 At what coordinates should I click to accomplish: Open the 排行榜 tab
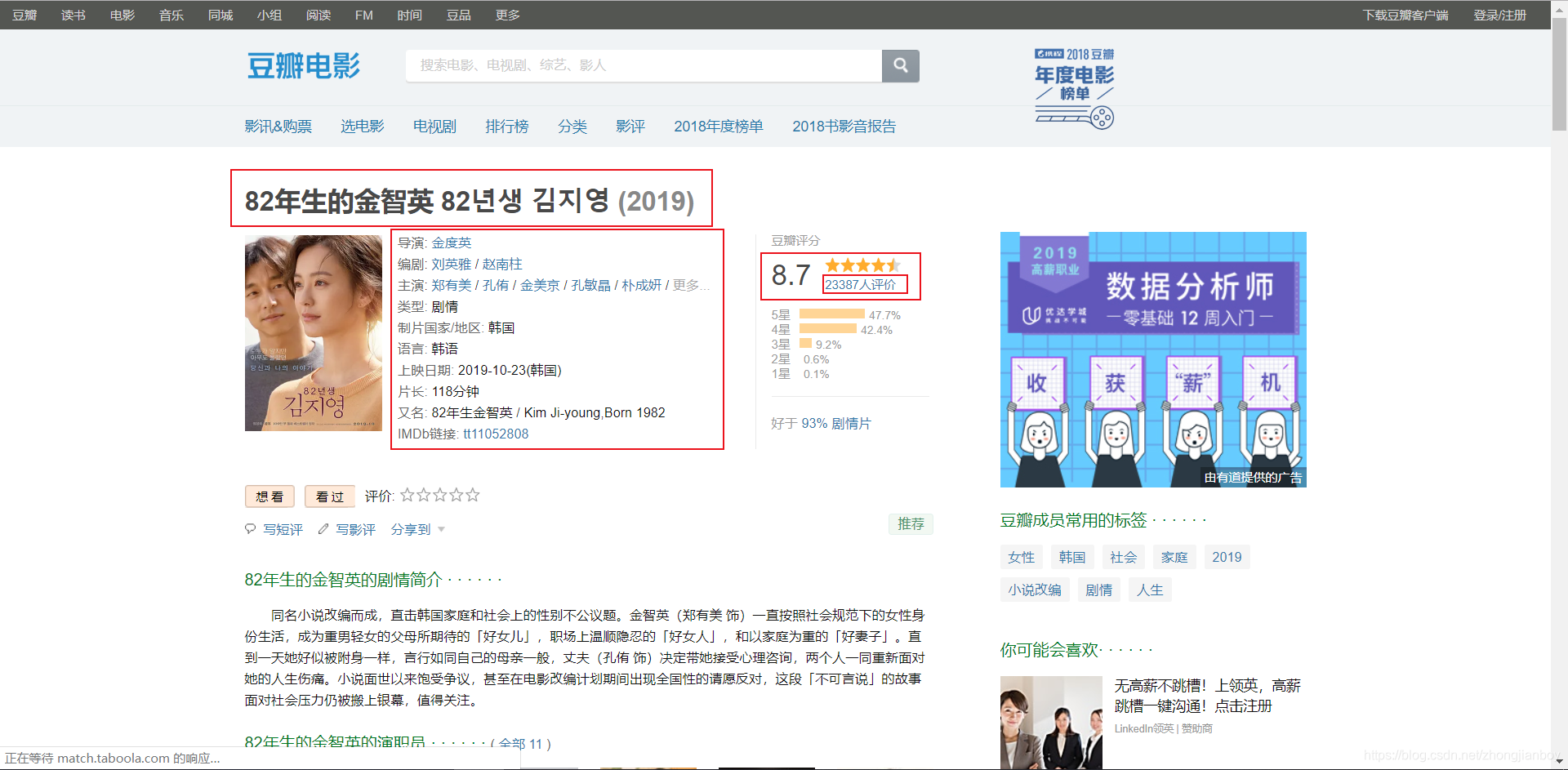pyautogui.click(x=507, y=126)
